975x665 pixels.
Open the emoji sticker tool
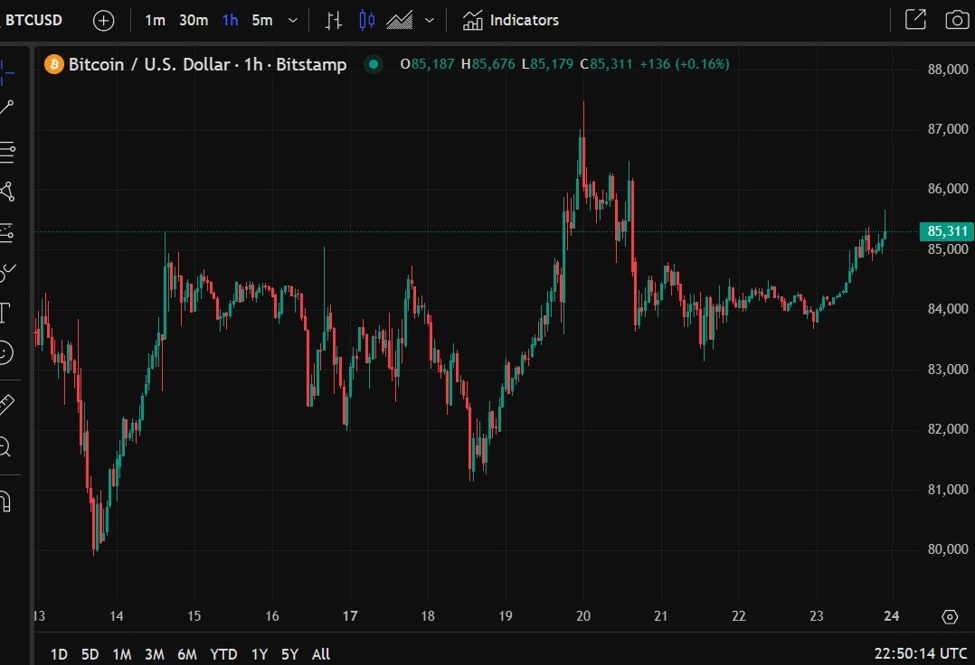(6, 352)
